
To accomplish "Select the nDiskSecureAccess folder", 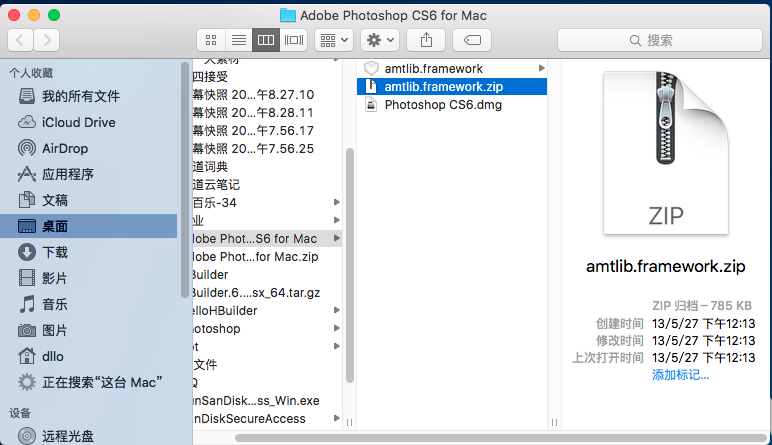I will [x=267, y=419].
